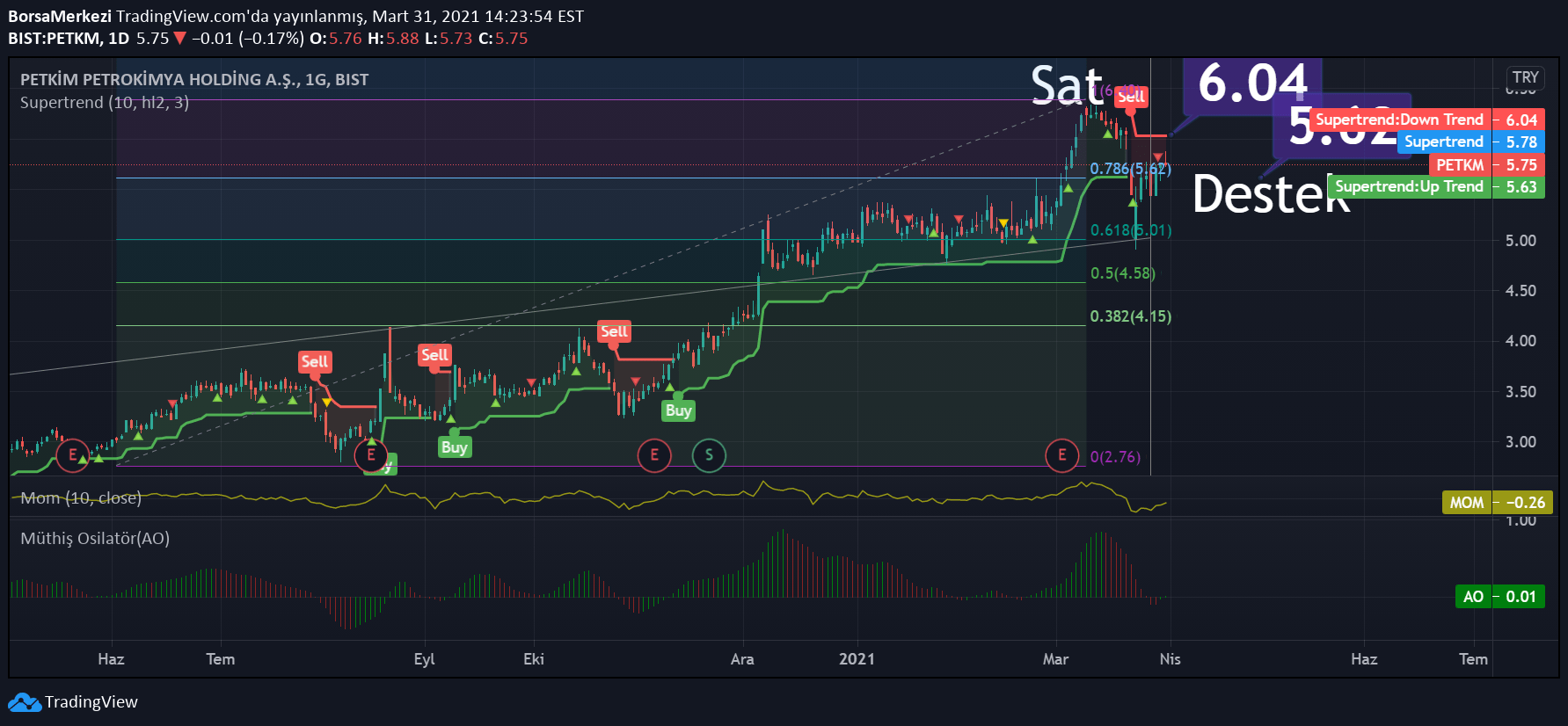Click the Nis label on the time axis
Viewport: 1568px width, 726px height.
[x=1171, y=659]
